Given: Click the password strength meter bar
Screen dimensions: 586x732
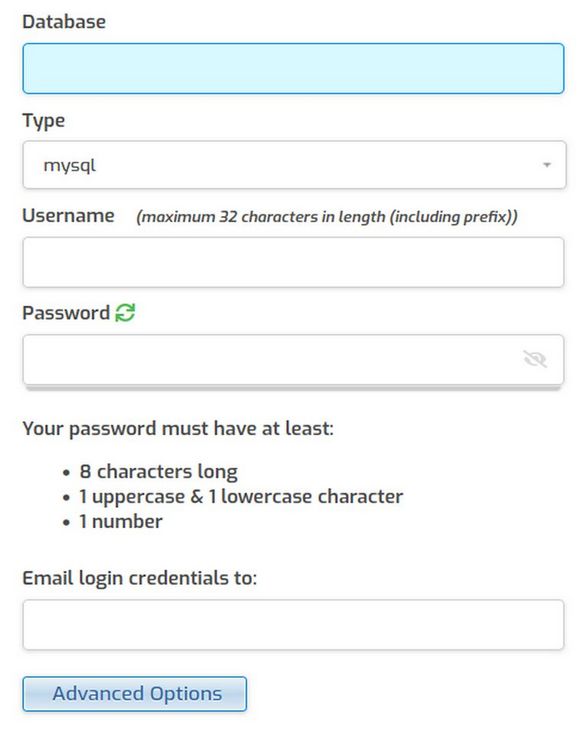Looking at the screenshot, I should [293, 388].
